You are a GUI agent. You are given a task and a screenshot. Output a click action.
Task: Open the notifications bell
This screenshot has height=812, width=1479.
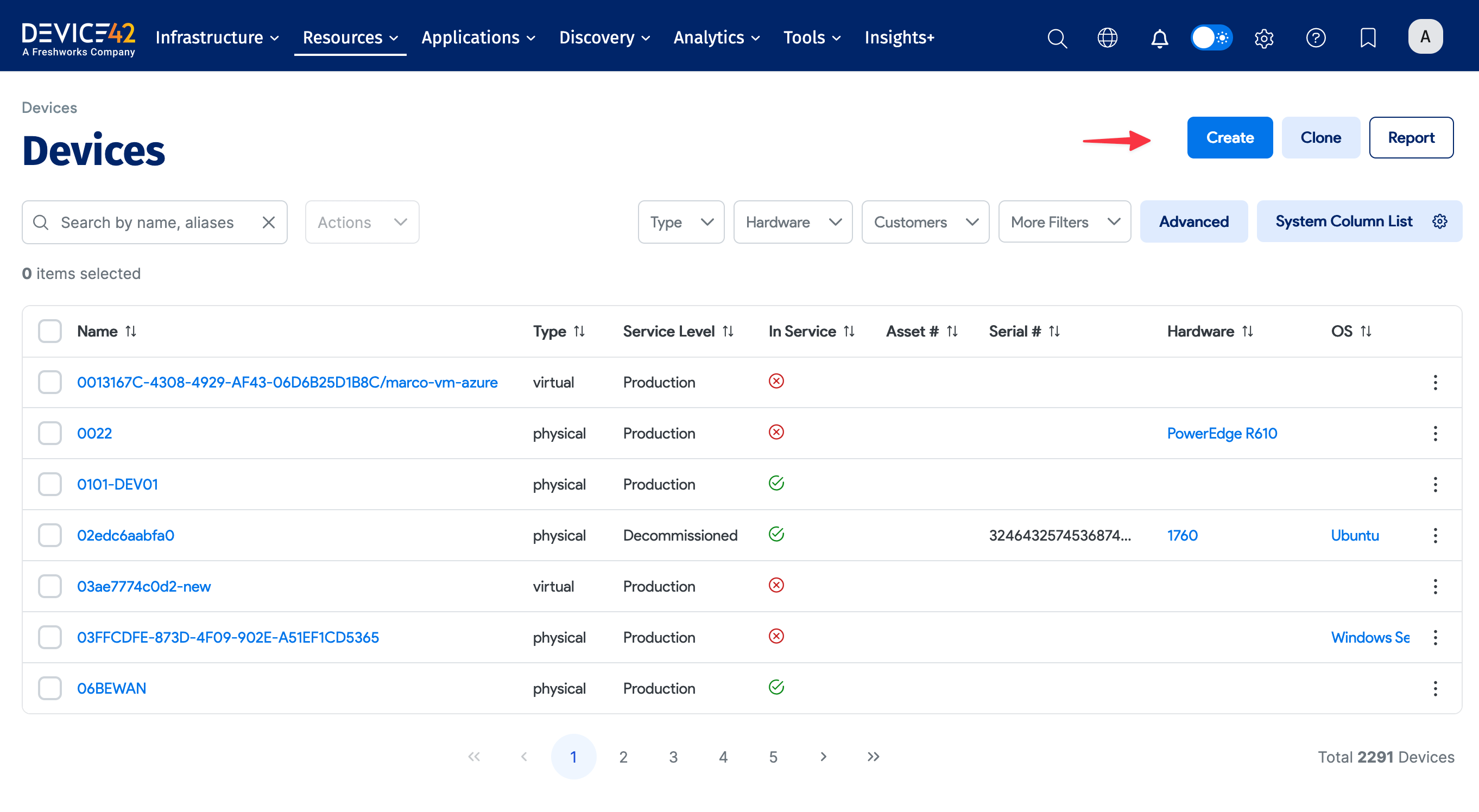[1159, 38]
